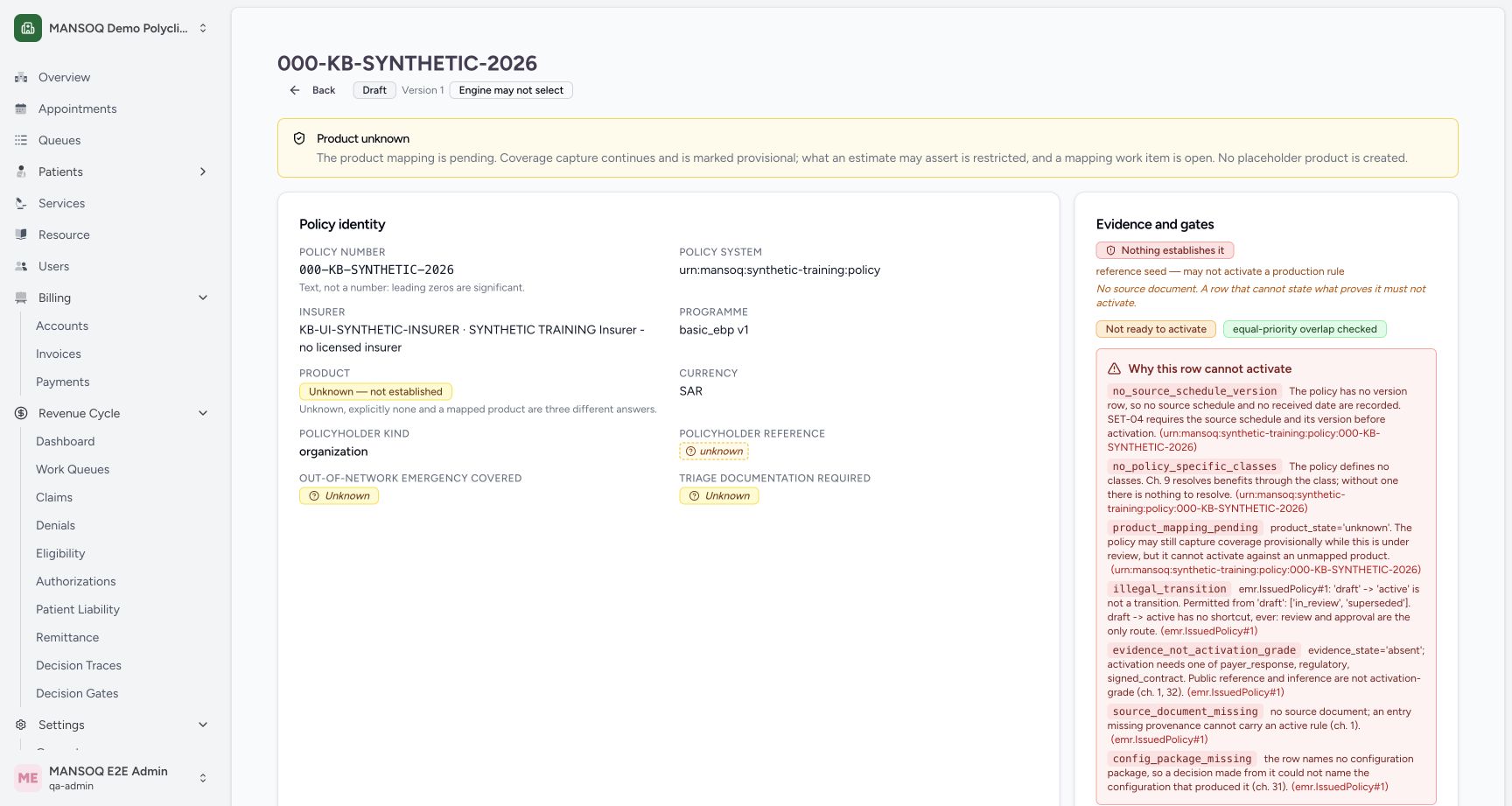Click the Appointments calendar icon
Image resolution: width=1512 pixels, height=806 pixels.
(x=21, y=109)
